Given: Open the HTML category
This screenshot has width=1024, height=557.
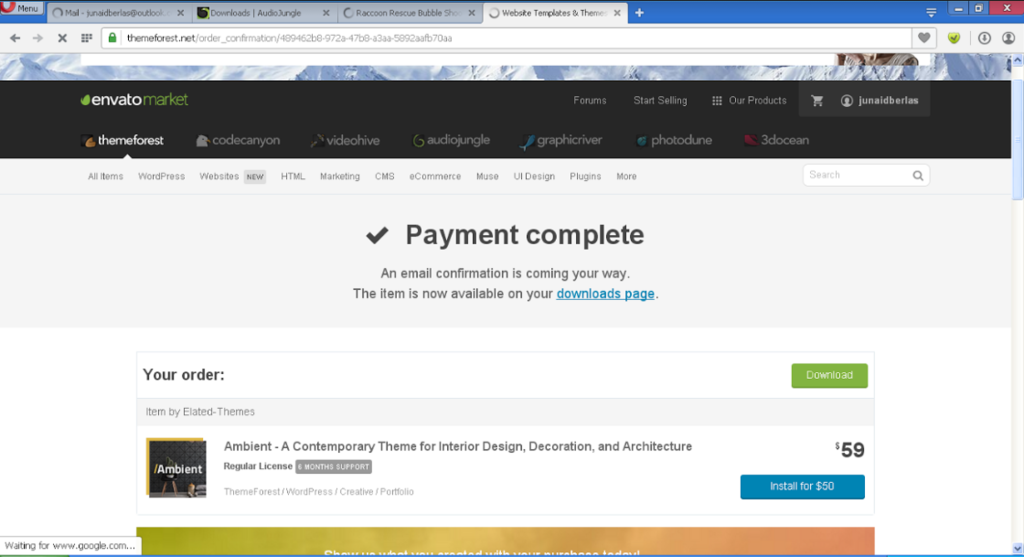Looking at the screenshot, I should (293, 176).
